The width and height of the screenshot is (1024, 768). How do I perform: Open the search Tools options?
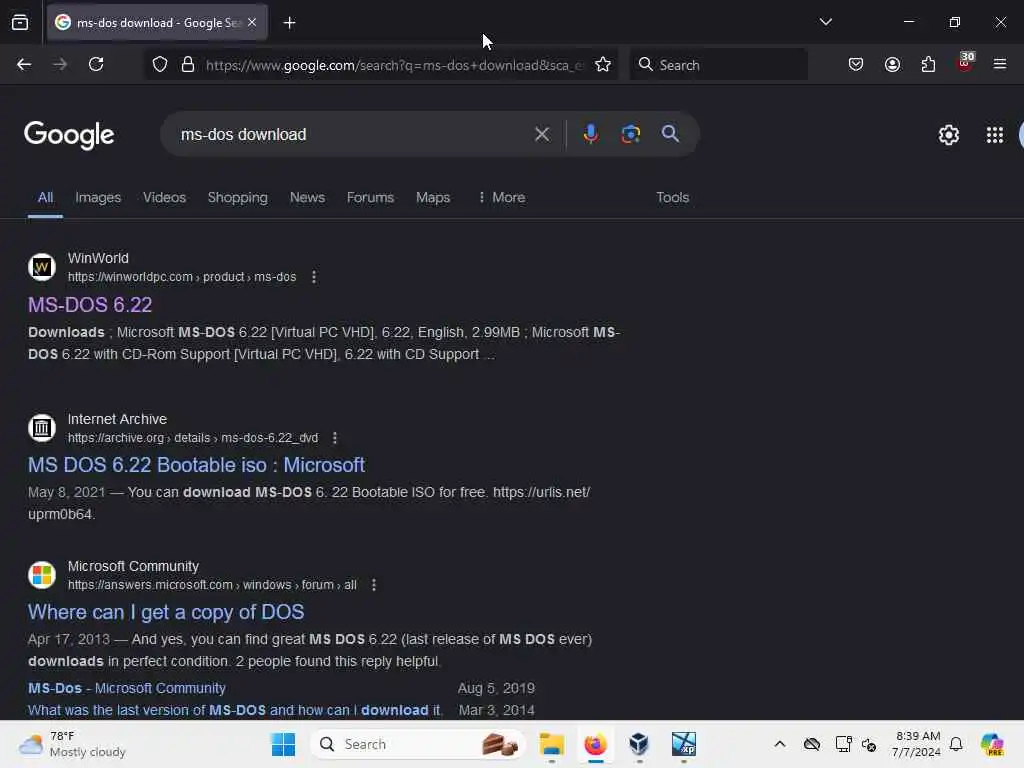pyautogui.click(x=672, y=197)
